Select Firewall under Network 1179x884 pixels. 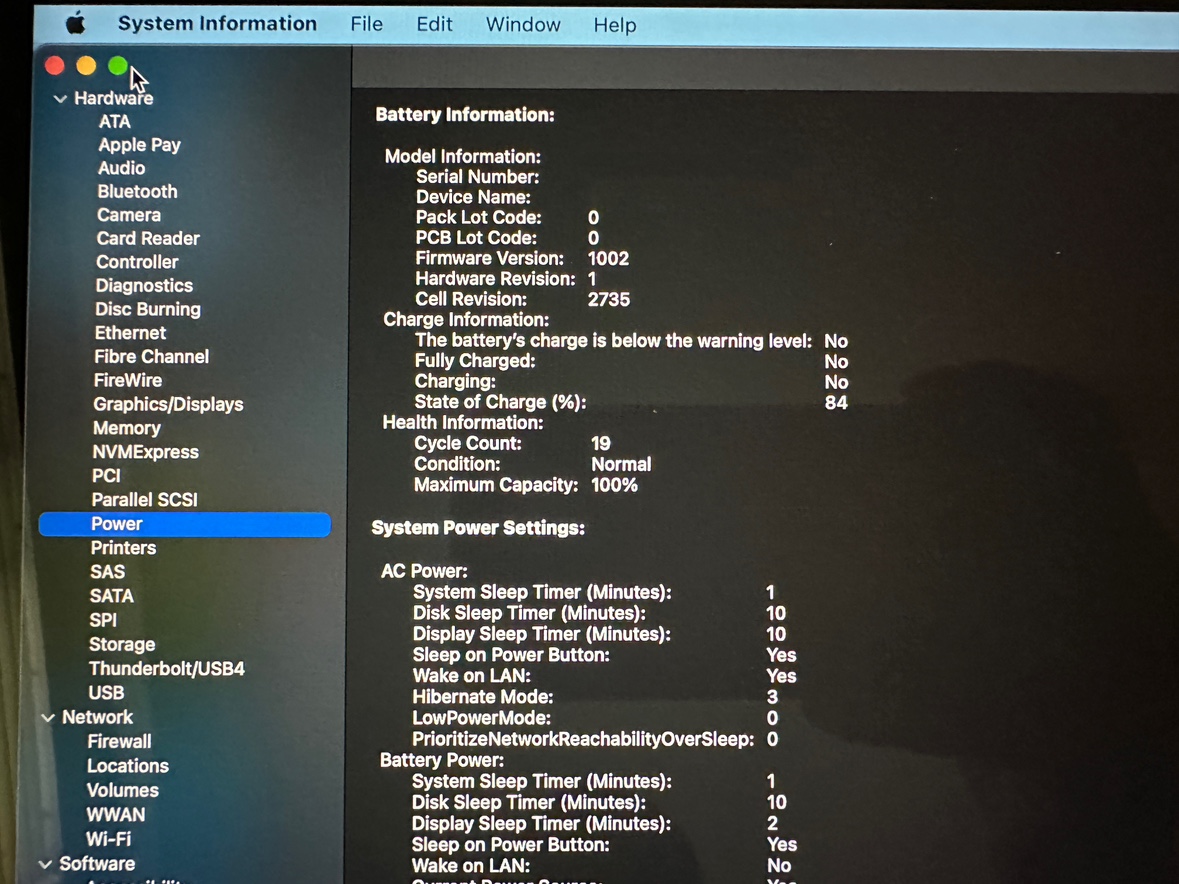coord(119,742)
